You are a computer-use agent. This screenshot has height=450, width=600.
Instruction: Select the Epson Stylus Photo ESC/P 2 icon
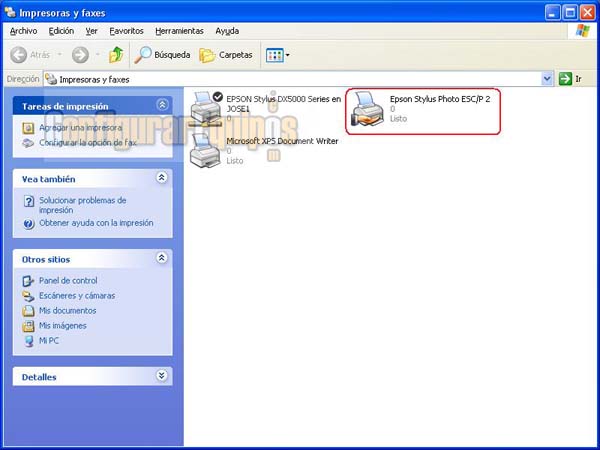tap(367, 109)
